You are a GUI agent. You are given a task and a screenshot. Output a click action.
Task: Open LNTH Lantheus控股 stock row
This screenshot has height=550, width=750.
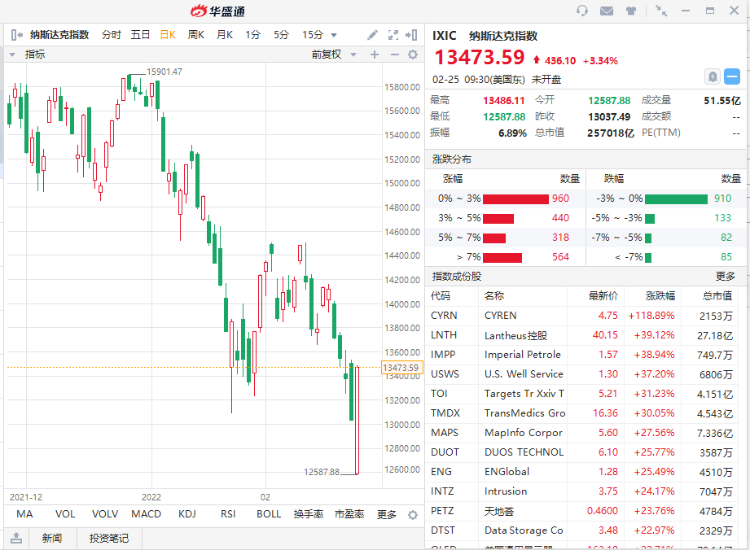tap(582, 335)
